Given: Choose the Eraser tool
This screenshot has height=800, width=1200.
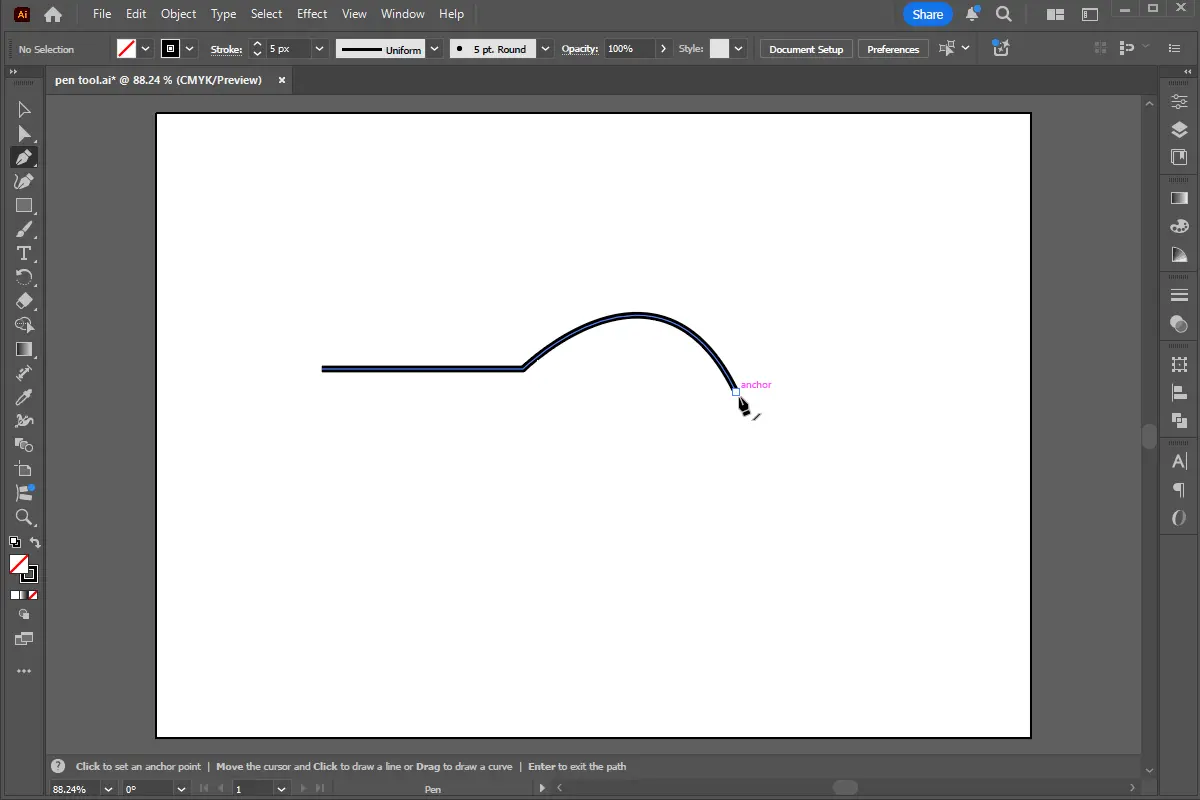Looking at the screenshot, I should click(x=24, y=301).
